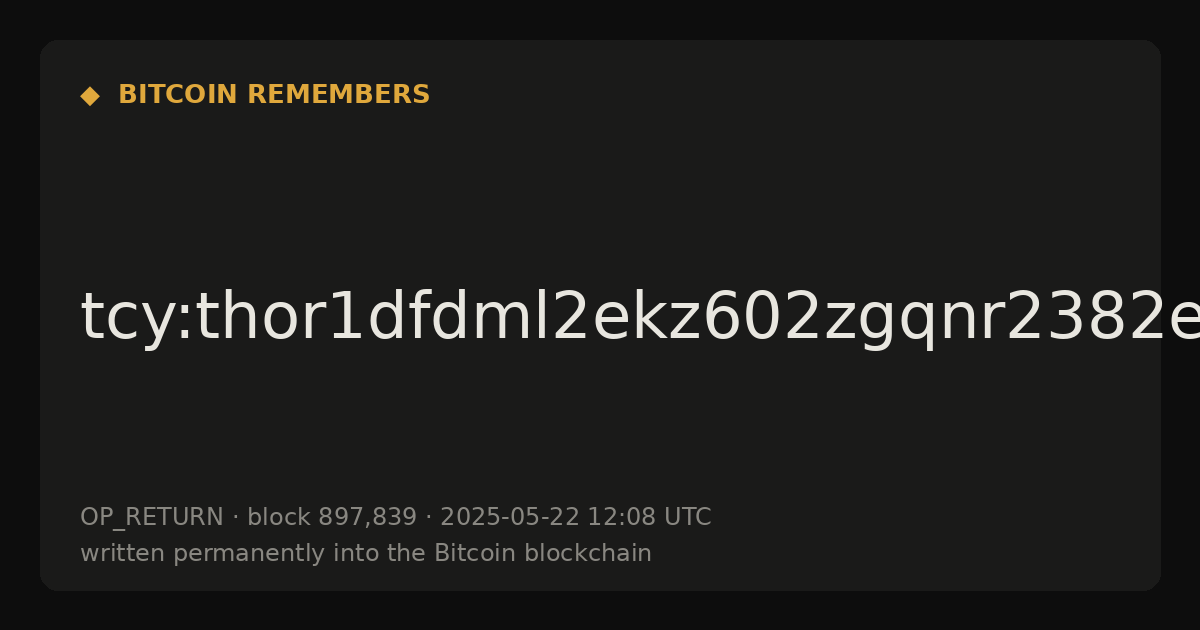Click the OP_RETURN label
This screenshot has width=1200, height=630.
[152, 517]
